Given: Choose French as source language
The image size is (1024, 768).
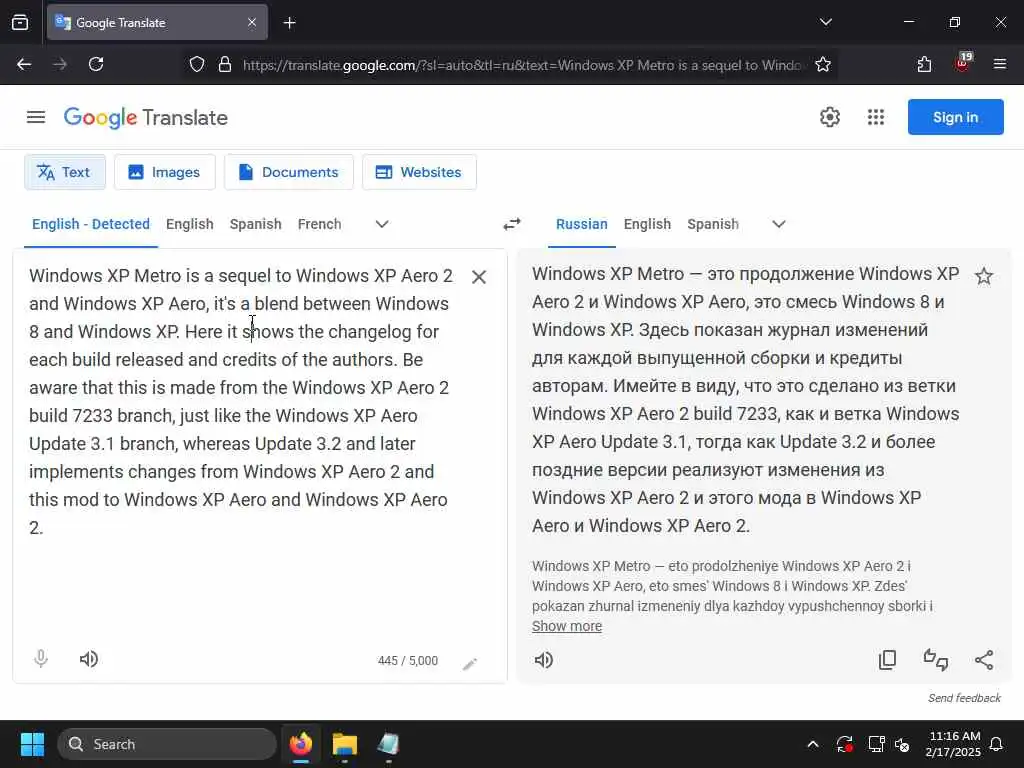Looking at the screenshot, I should coord(319,224).
